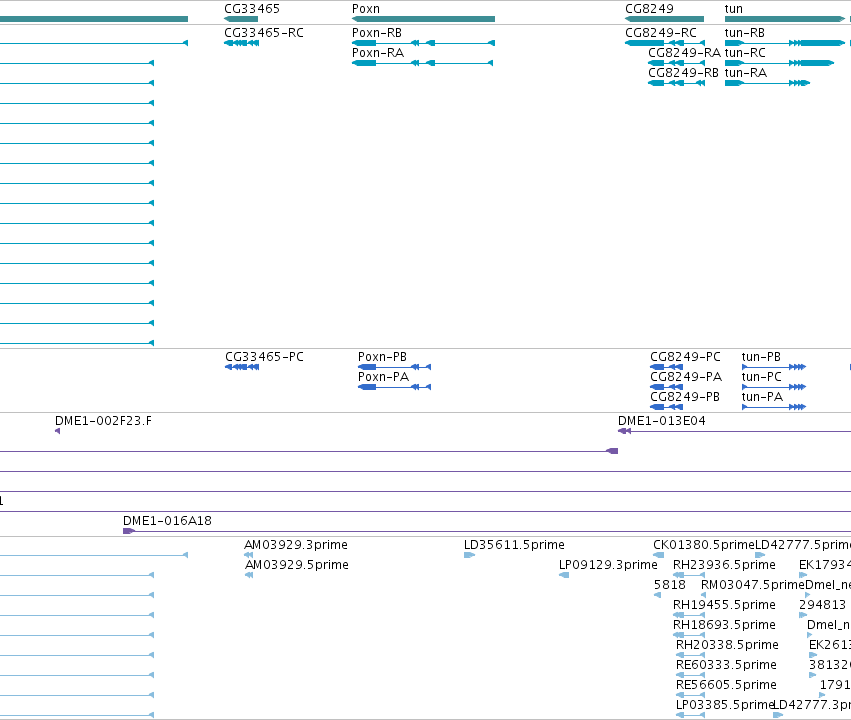This screenshot has width=851, height=720.
Task: Select the AM03929.3prime EST label
Action: tap(296, 544)
